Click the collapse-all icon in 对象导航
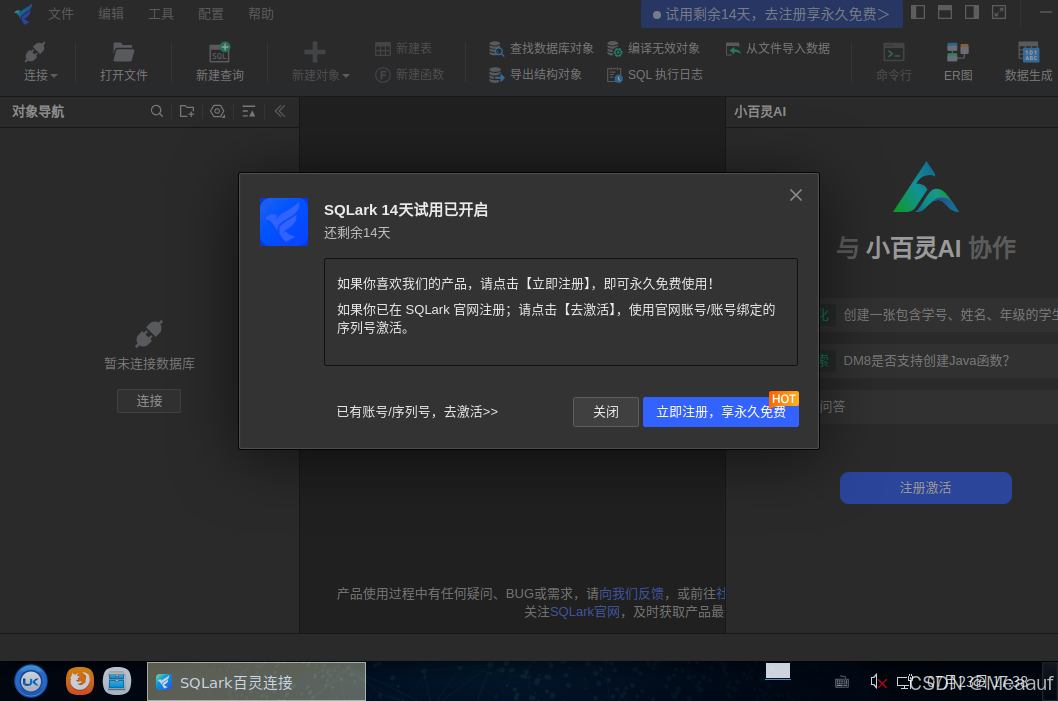Viewport: 1058px width, 701px height. [248, 111]
